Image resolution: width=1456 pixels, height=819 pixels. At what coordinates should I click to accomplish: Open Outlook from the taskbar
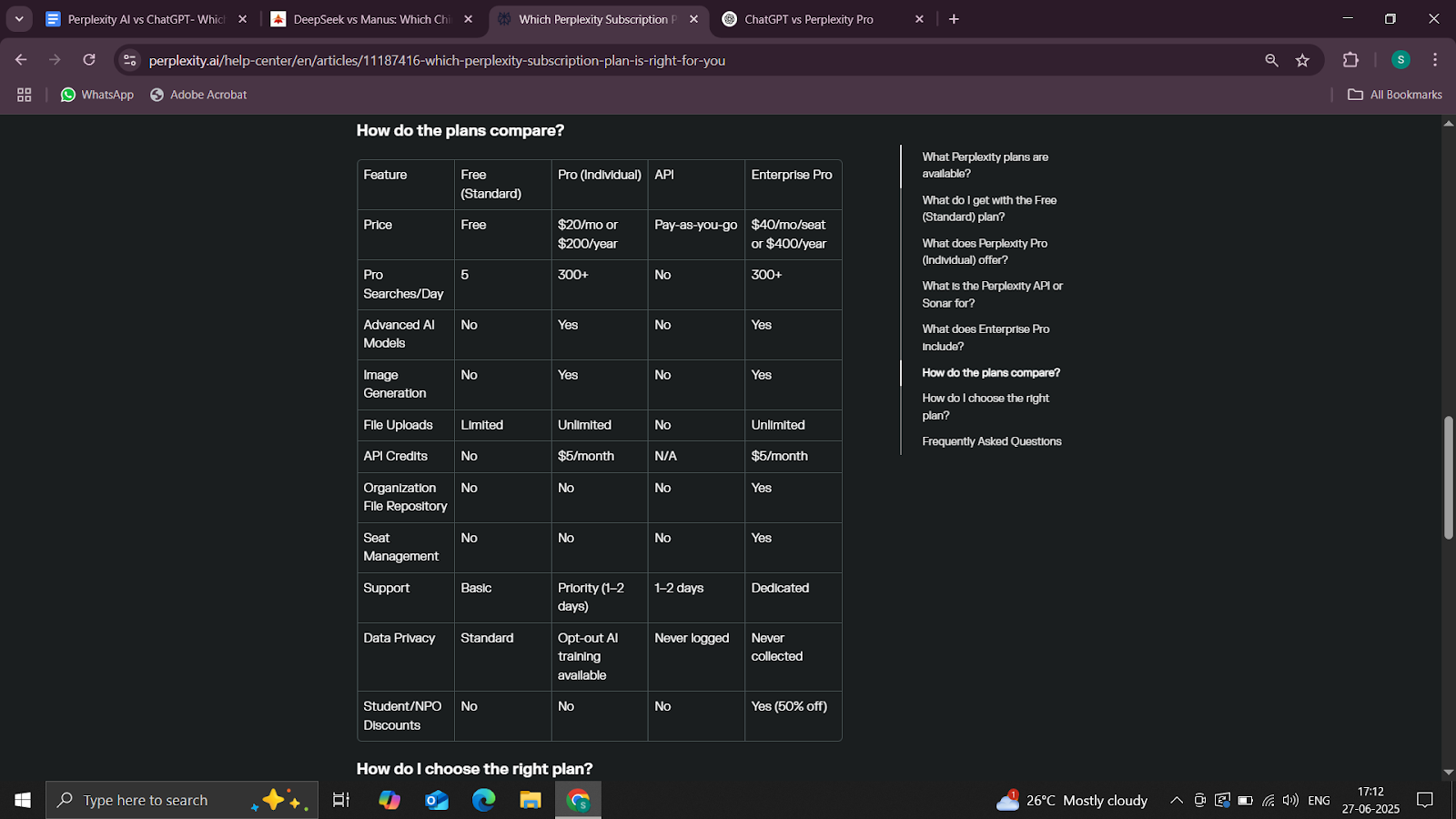[437, 800]
